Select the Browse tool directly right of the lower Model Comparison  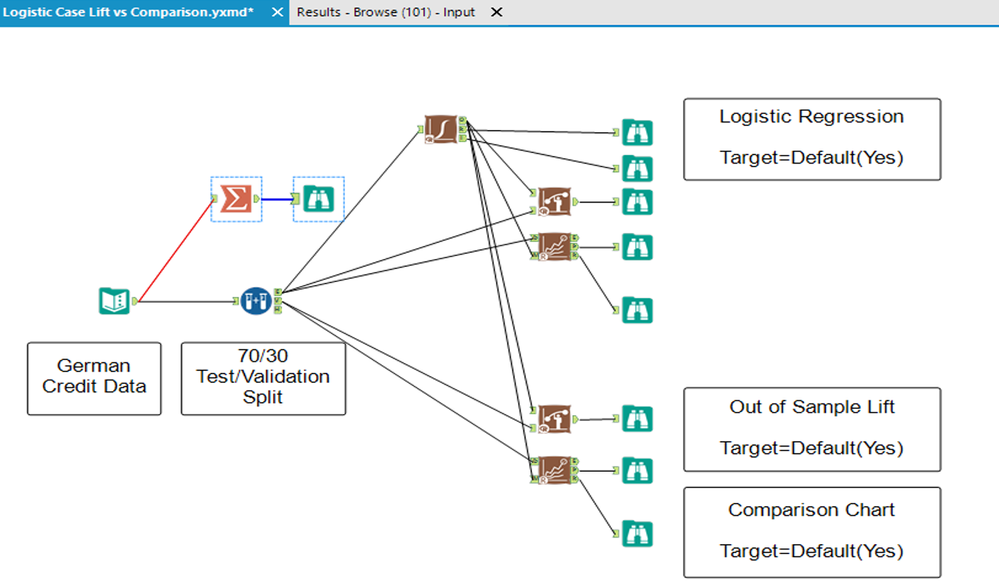(637, 470)
